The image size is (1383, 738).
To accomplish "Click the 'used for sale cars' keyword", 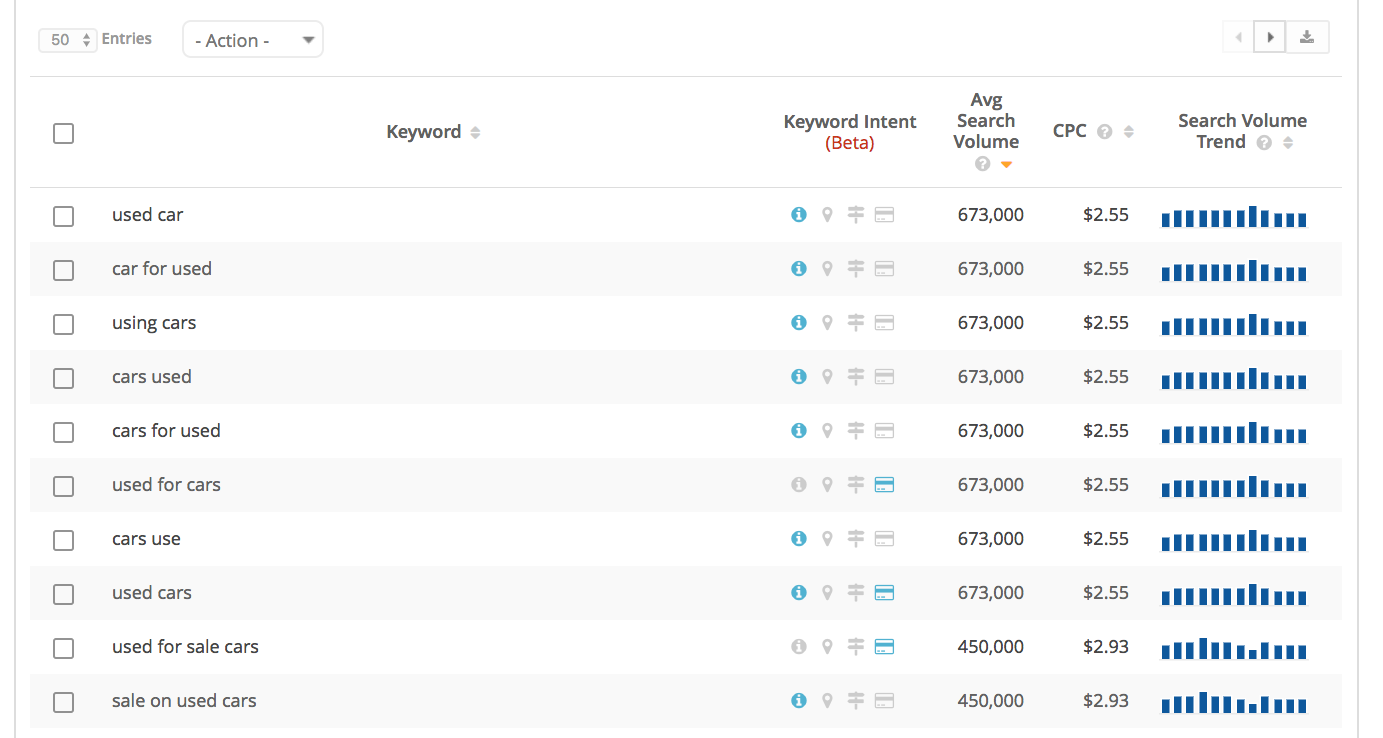I will 185,647.
